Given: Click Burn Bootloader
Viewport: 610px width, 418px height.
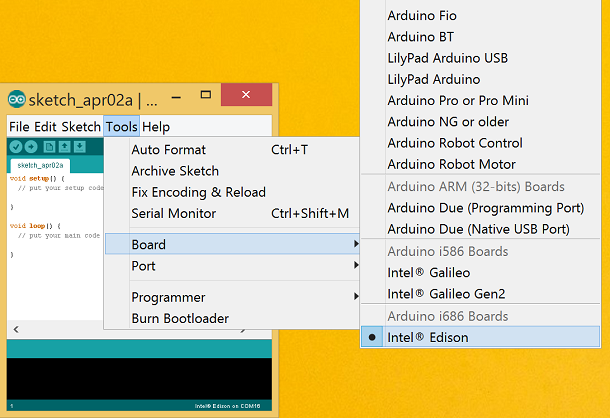Looking at the screenshot, I should (x=180, y=319).
